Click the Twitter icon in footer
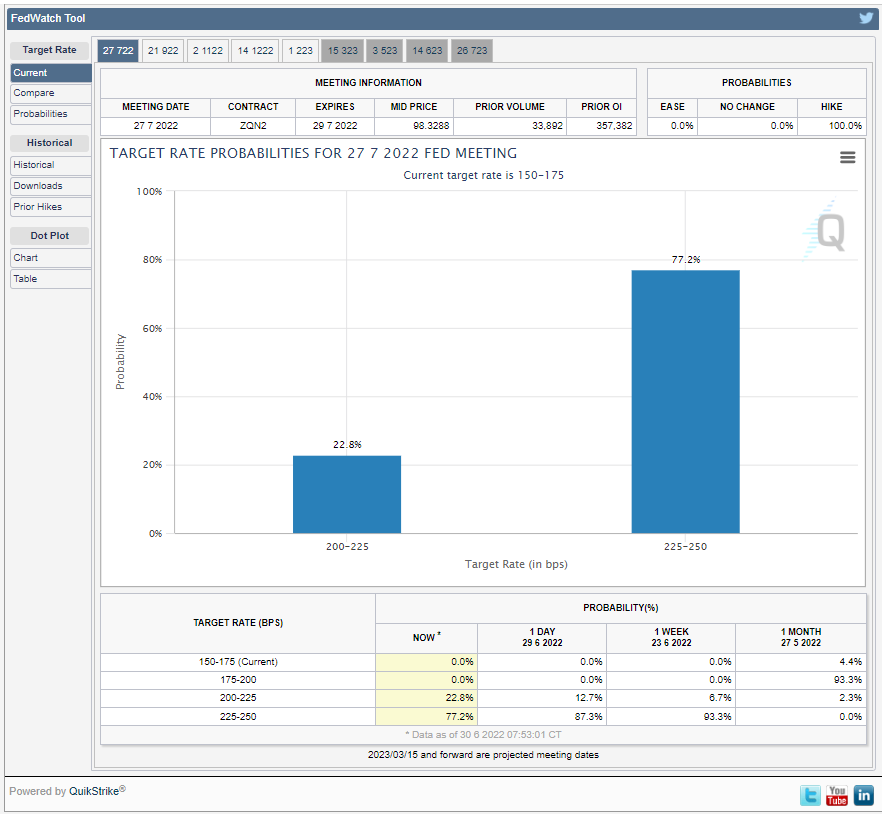Screen dimensions: 882x816 (811, 795)
